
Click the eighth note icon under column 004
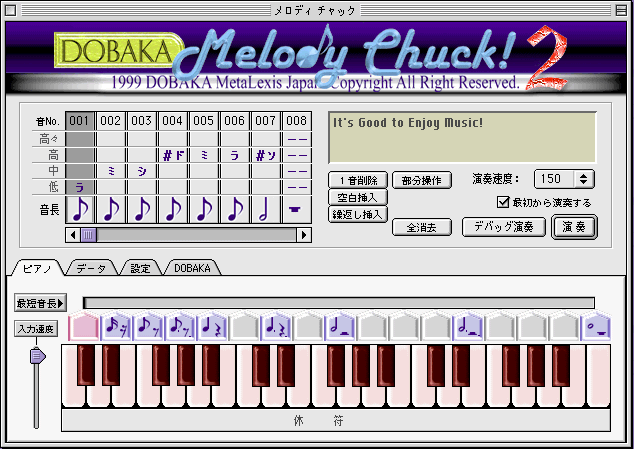click(173, 209)
